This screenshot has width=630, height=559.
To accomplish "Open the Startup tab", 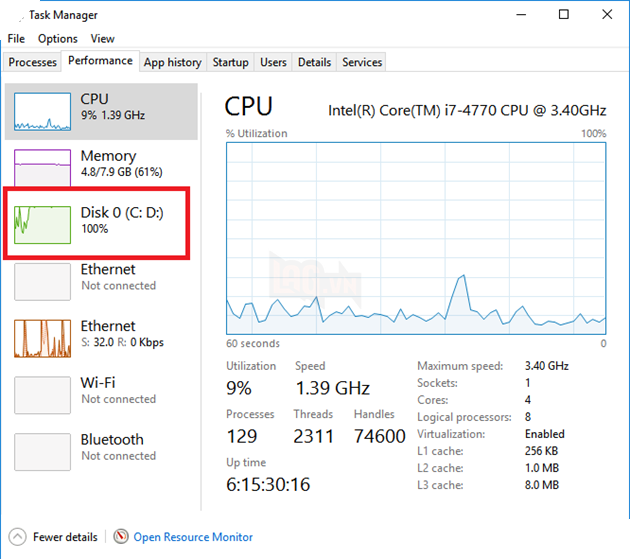I will 230,62.
